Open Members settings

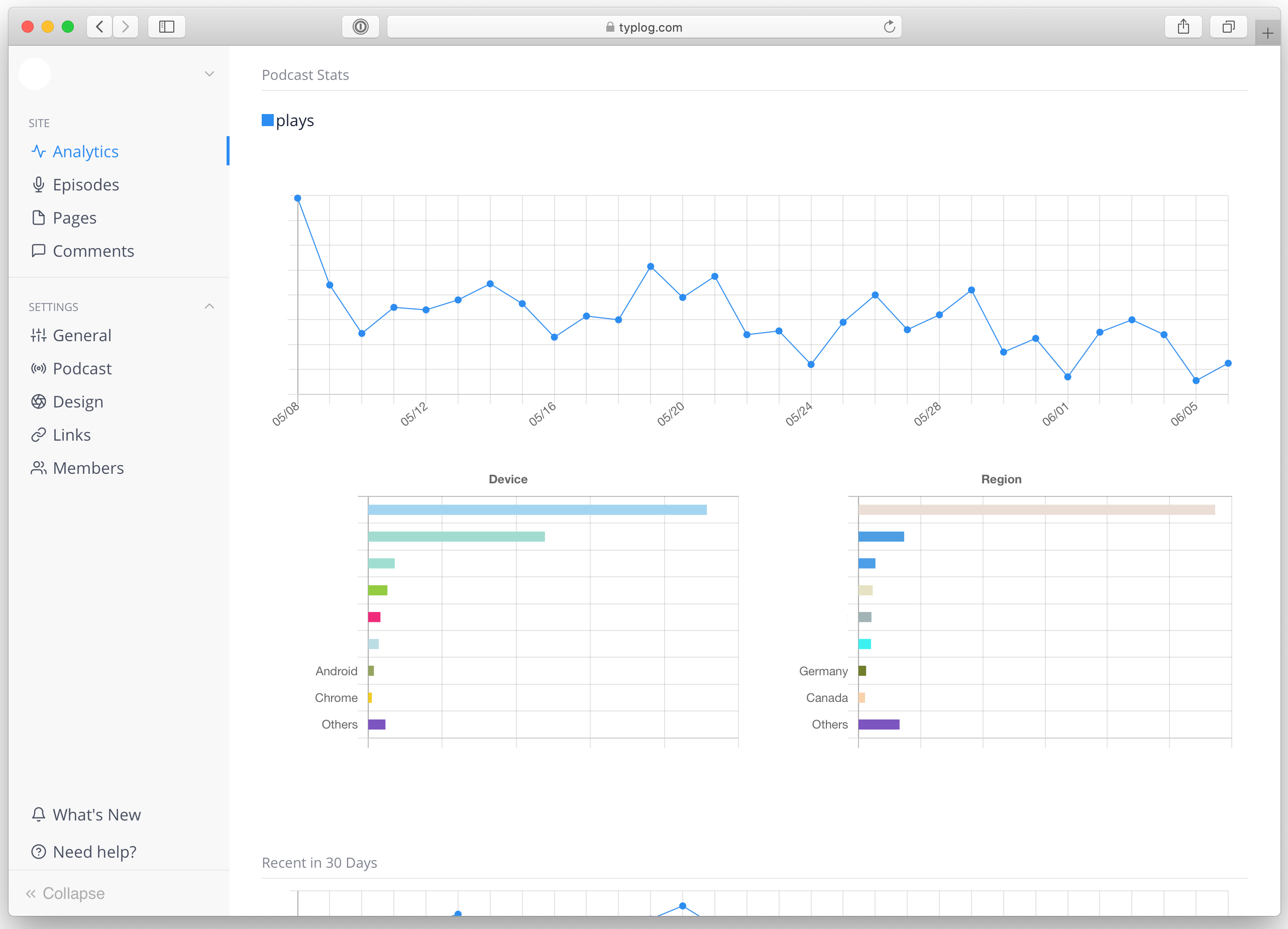pyautogui.click(x=119, y=468)
